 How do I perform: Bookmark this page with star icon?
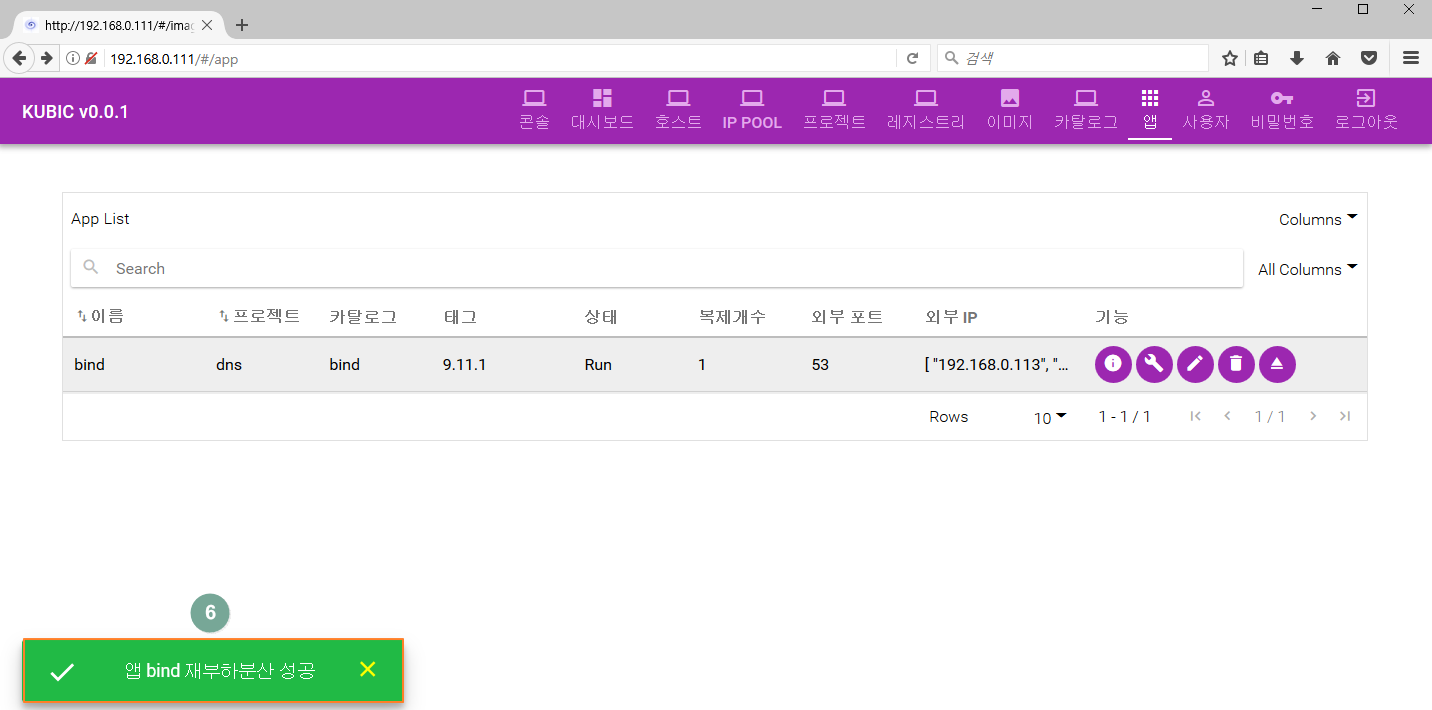click(1230, 58)
